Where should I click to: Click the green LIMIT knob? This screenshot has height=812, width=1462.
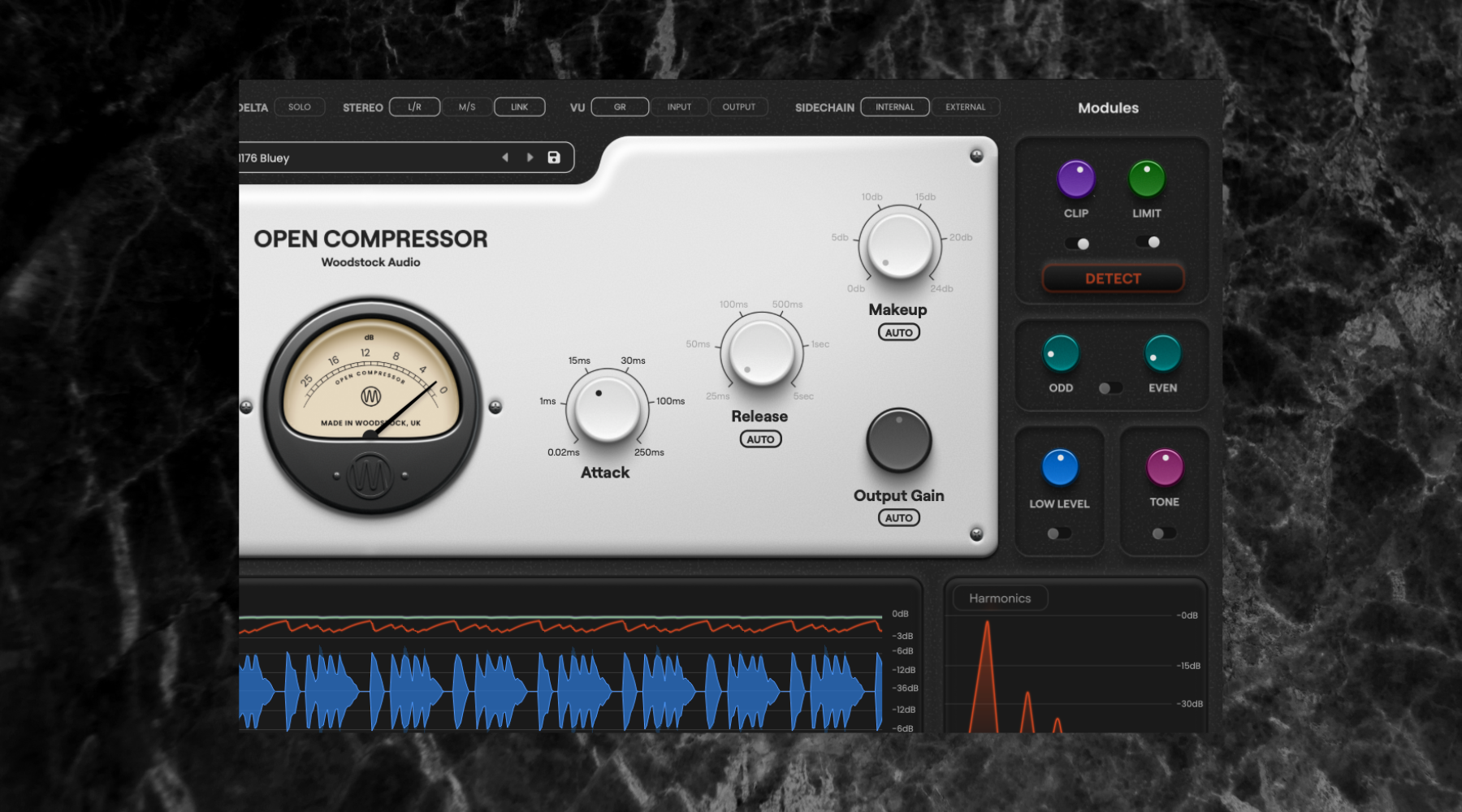point(1147,179)
